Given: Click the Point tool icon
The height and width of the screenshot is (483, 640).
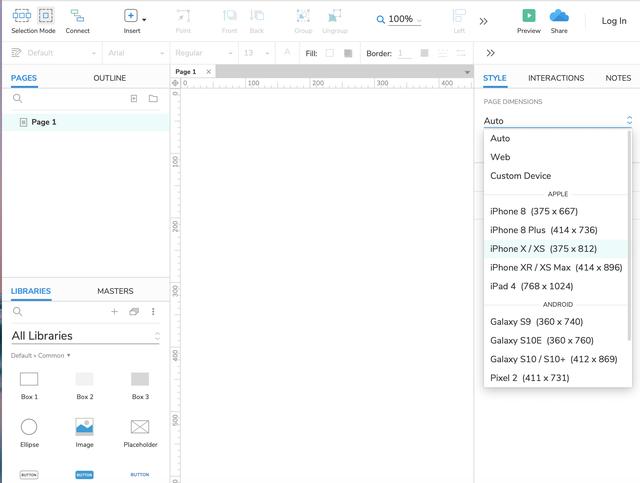Looking at the screenshot, I should click(x=183, y=16).
